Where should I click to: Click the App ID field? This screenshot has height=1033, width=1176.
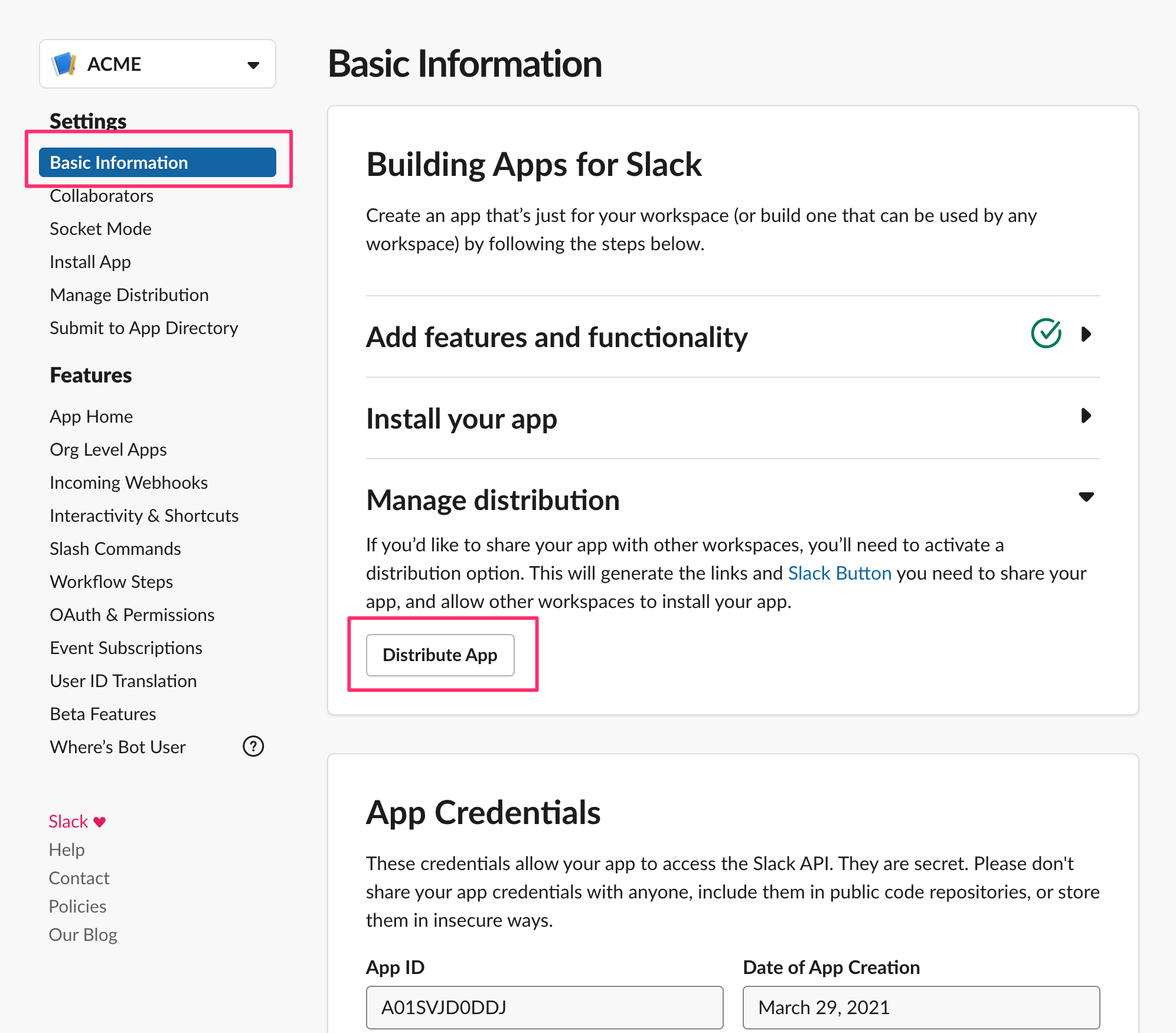tap(544, 1007)
